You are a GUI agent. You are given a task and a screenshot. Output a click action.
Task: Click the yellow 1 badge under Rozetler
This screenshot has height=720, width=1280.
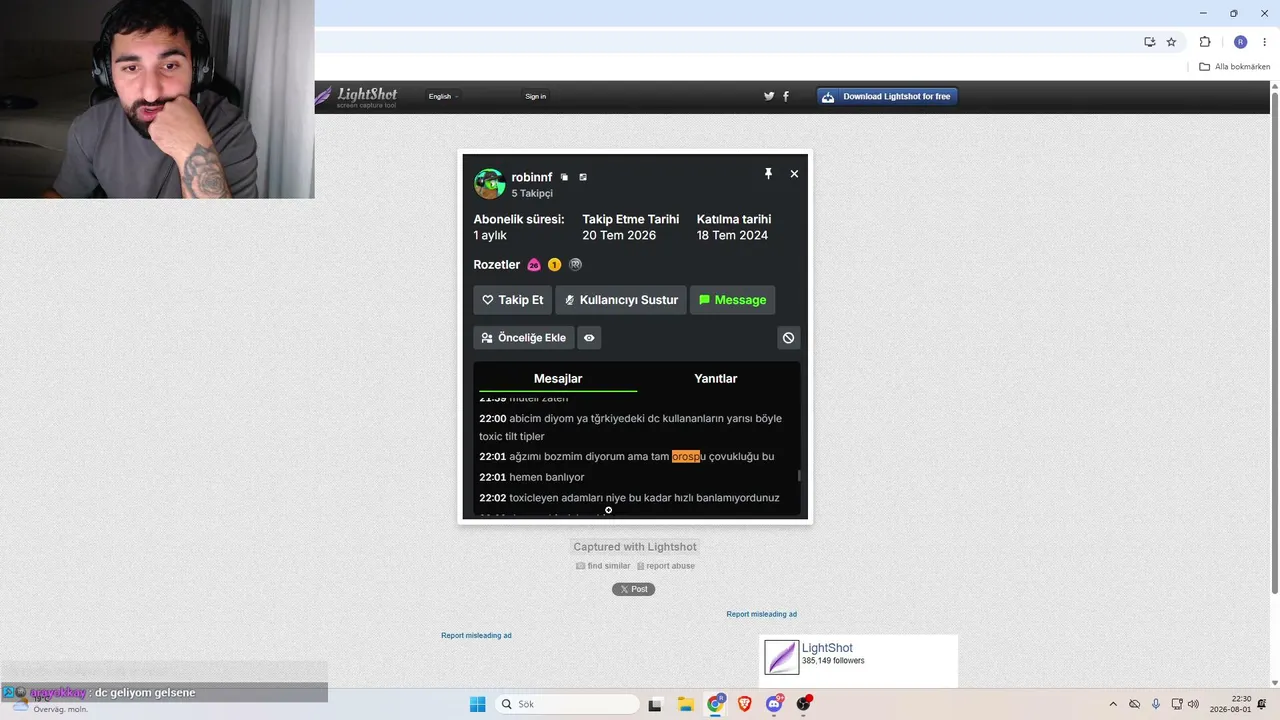(554, 265)
